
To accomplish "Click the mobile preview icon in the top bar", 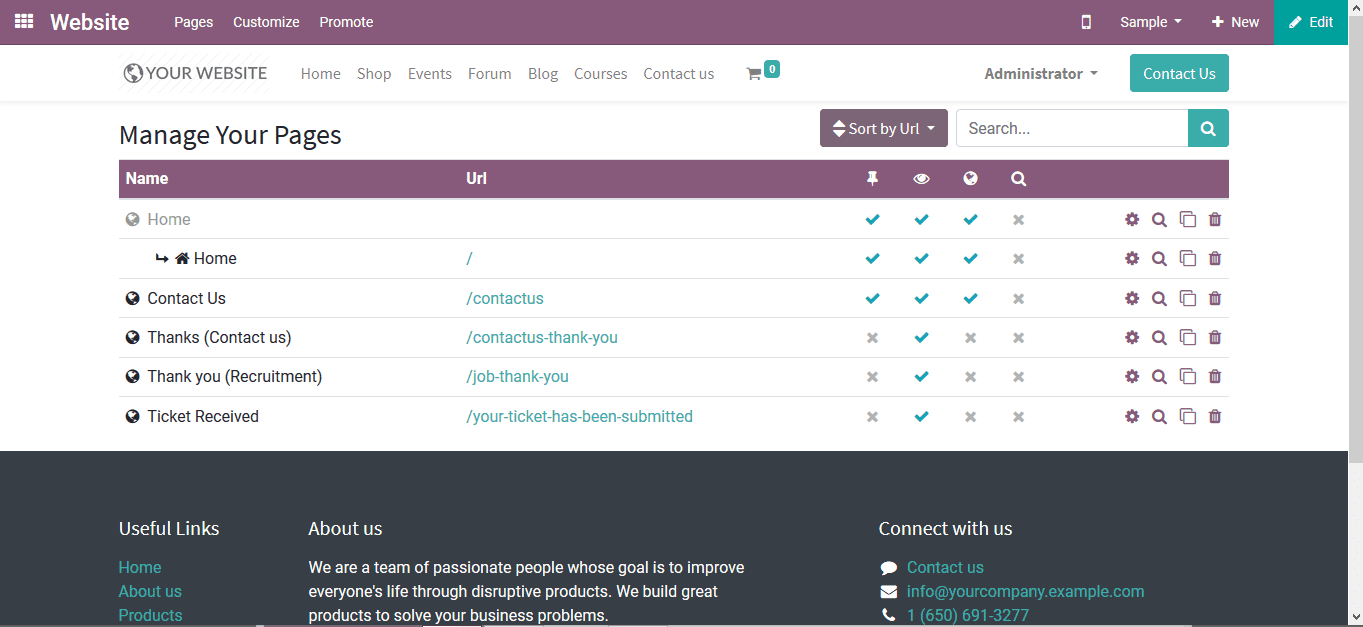I will [x=1086, y=21].
